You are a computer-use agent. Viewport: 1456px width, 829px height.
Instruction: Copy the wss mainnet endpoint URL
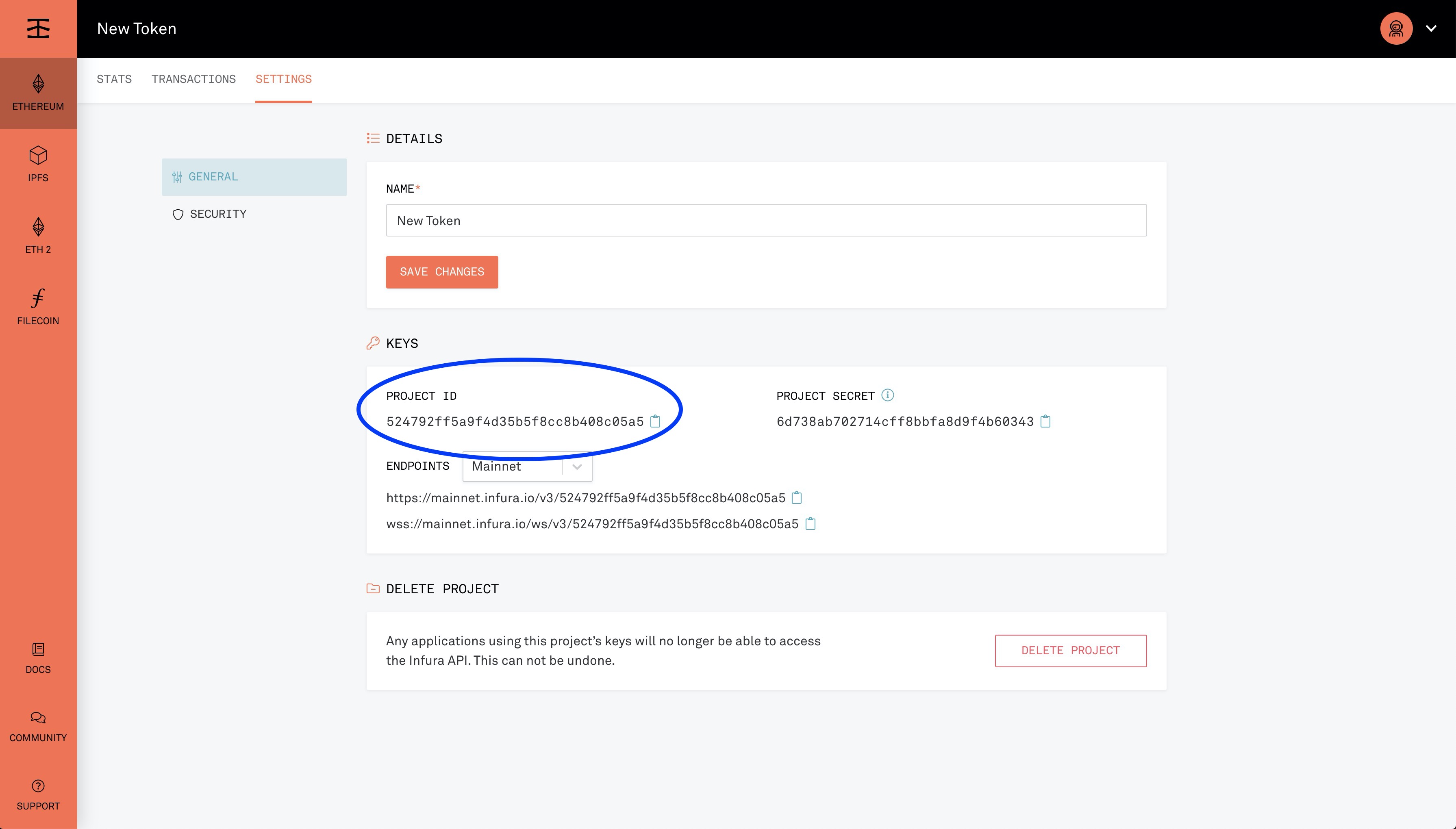click(x=810, y=524)
